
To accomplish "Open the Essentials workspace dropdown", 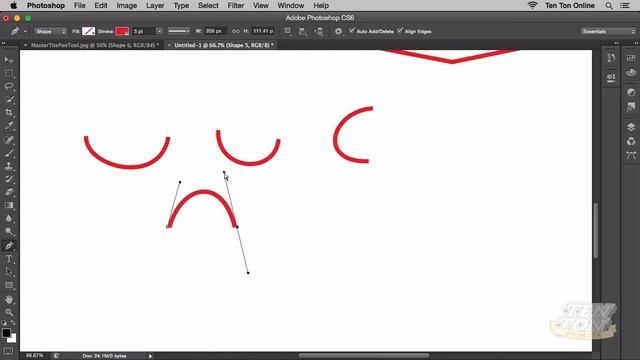I will click(x=608, y=31).
